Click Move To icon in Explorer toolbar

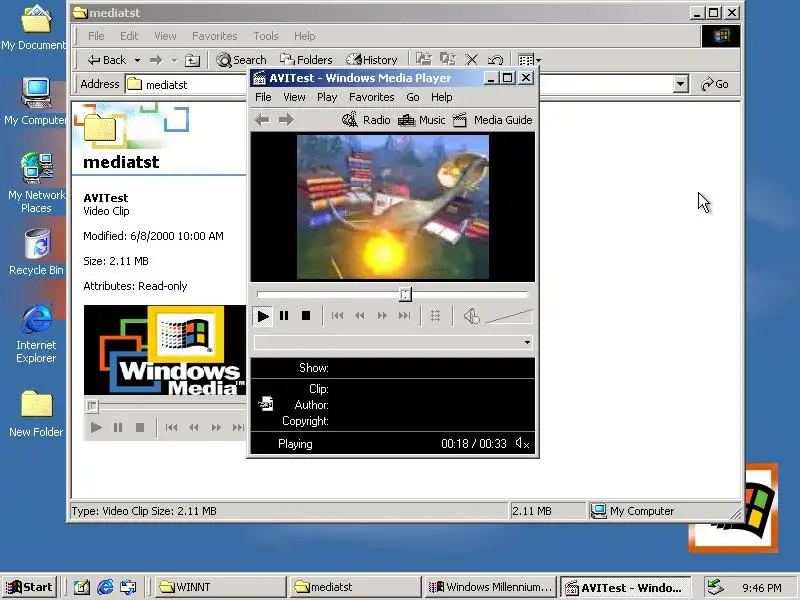pyautogui.click(x=423, y=60)
